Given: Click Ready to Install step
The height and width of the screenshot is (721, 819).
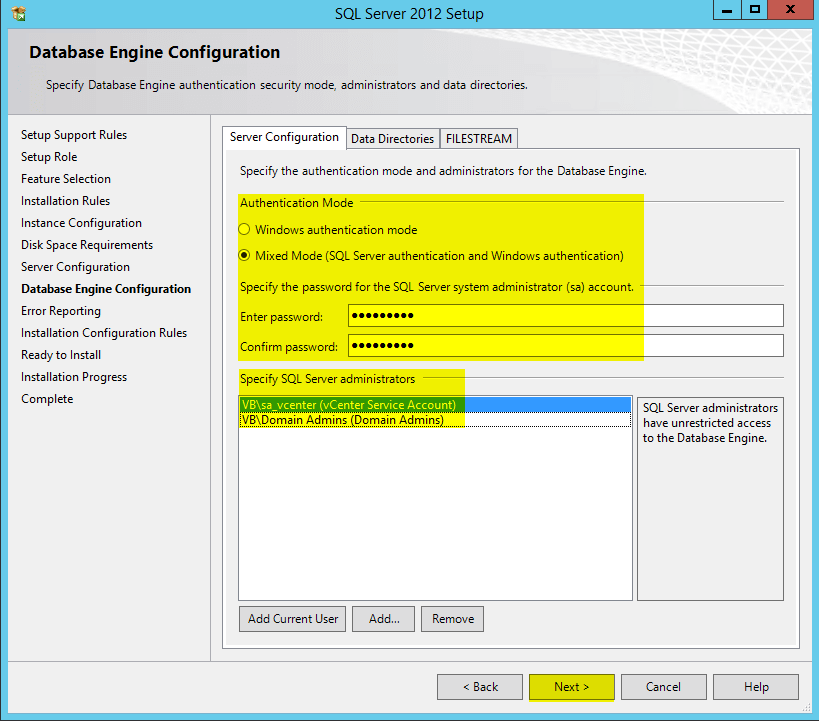Looking at the screenshot, I should (x=61, y=355).
